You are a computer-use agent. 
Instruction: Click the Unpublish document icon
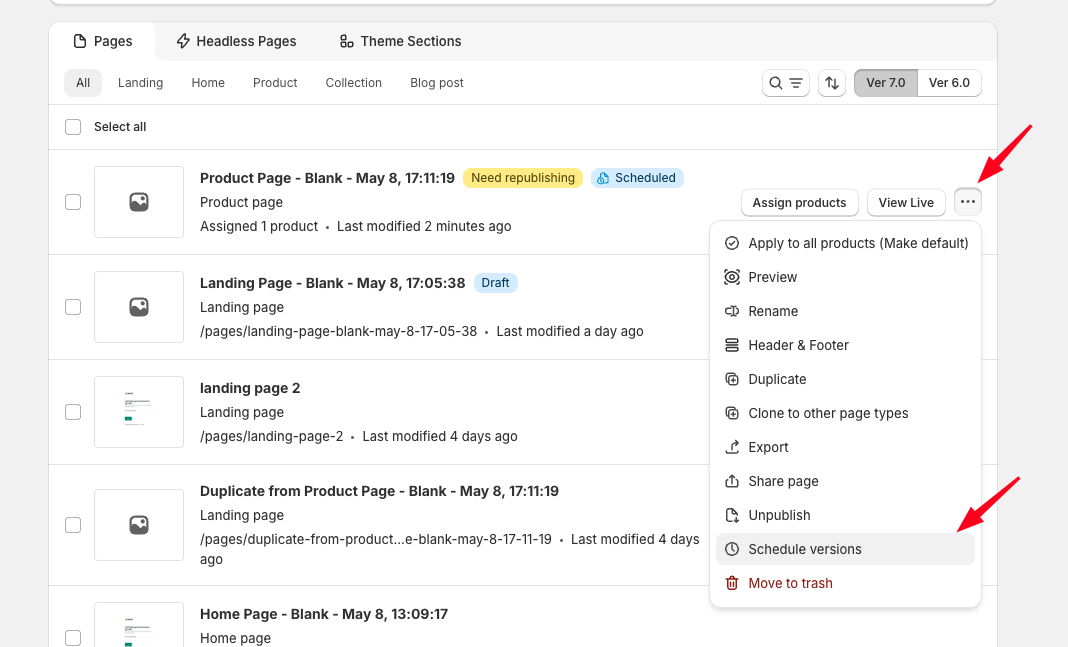(x=732, y=516)
